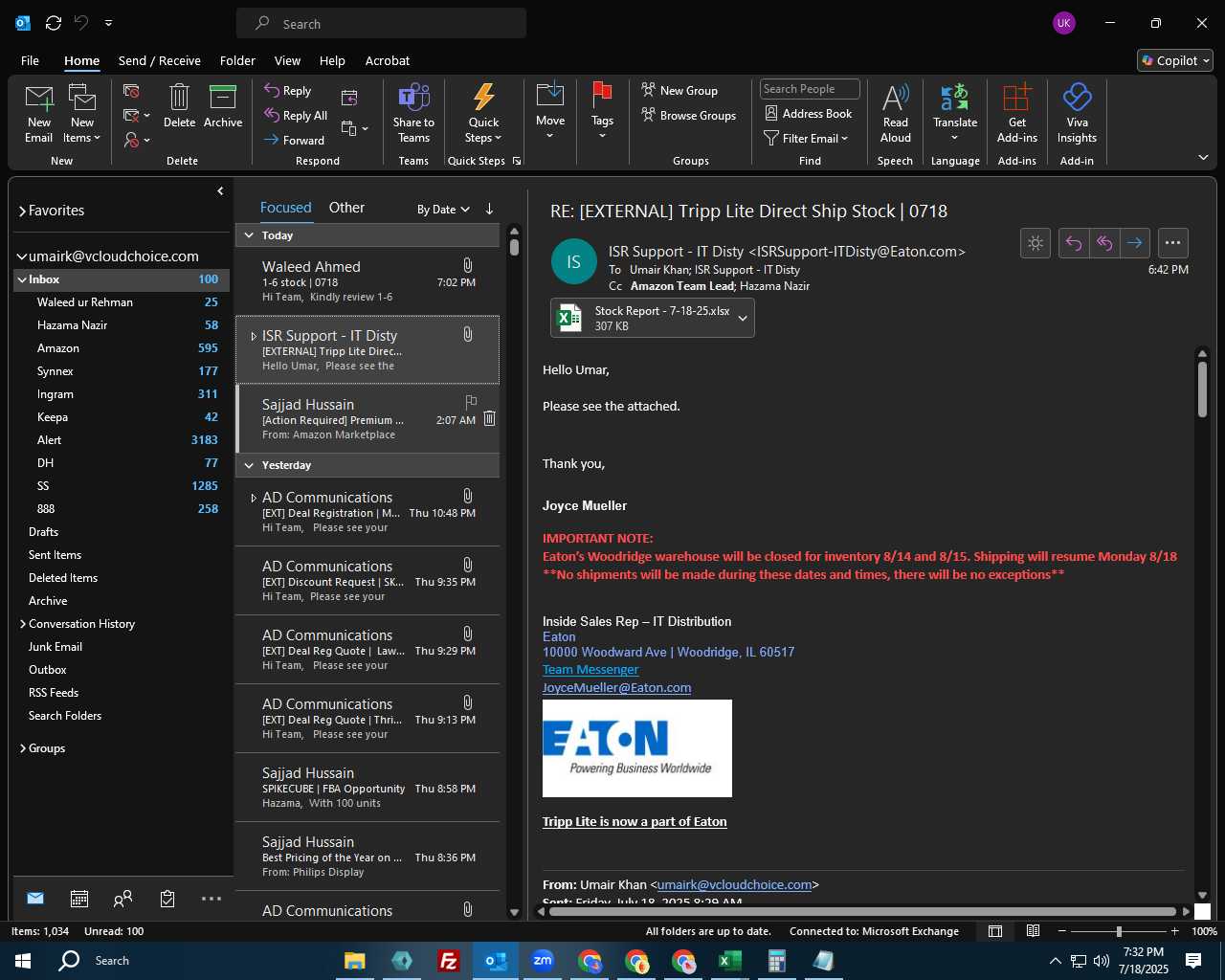This screenshot has height=980, width=1225.
Task: Forward the message using ribbon
Action: [295, 141]
